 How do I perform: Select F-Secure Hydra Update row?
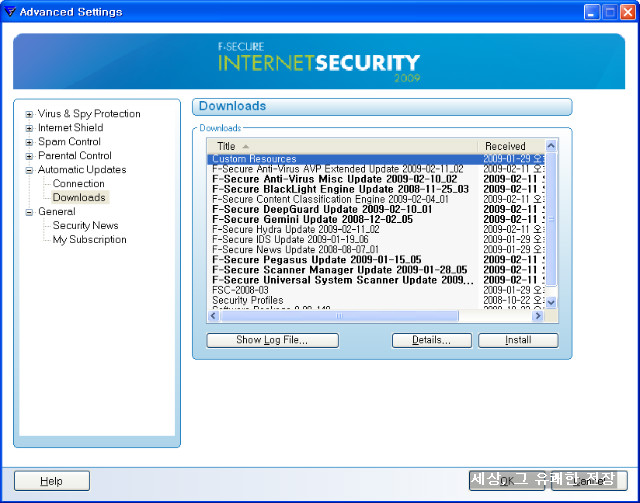point(376,229)
